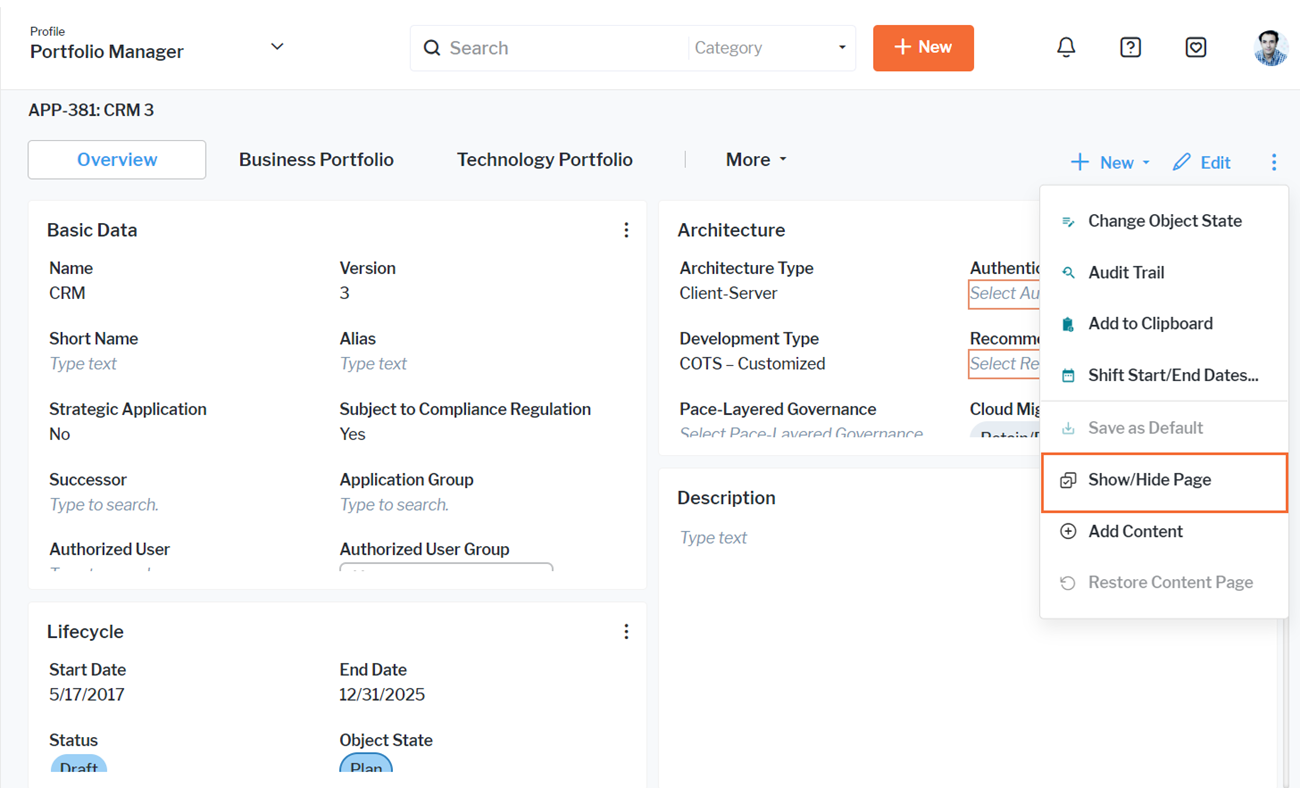Open the search Category dropdown
Image resolution: width=1300 pixels, height=788 pixels.
[x=770, y=48]
